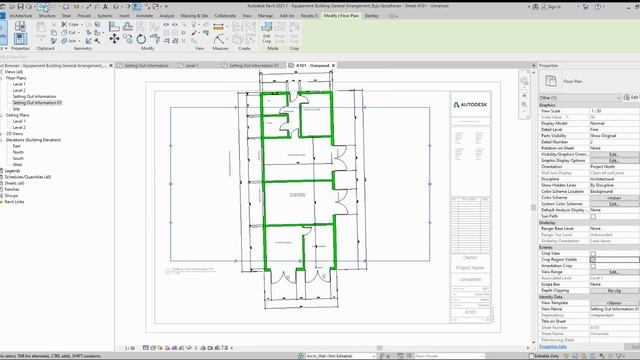Click the Measure Between Two References tool

(x=219, y=27)
